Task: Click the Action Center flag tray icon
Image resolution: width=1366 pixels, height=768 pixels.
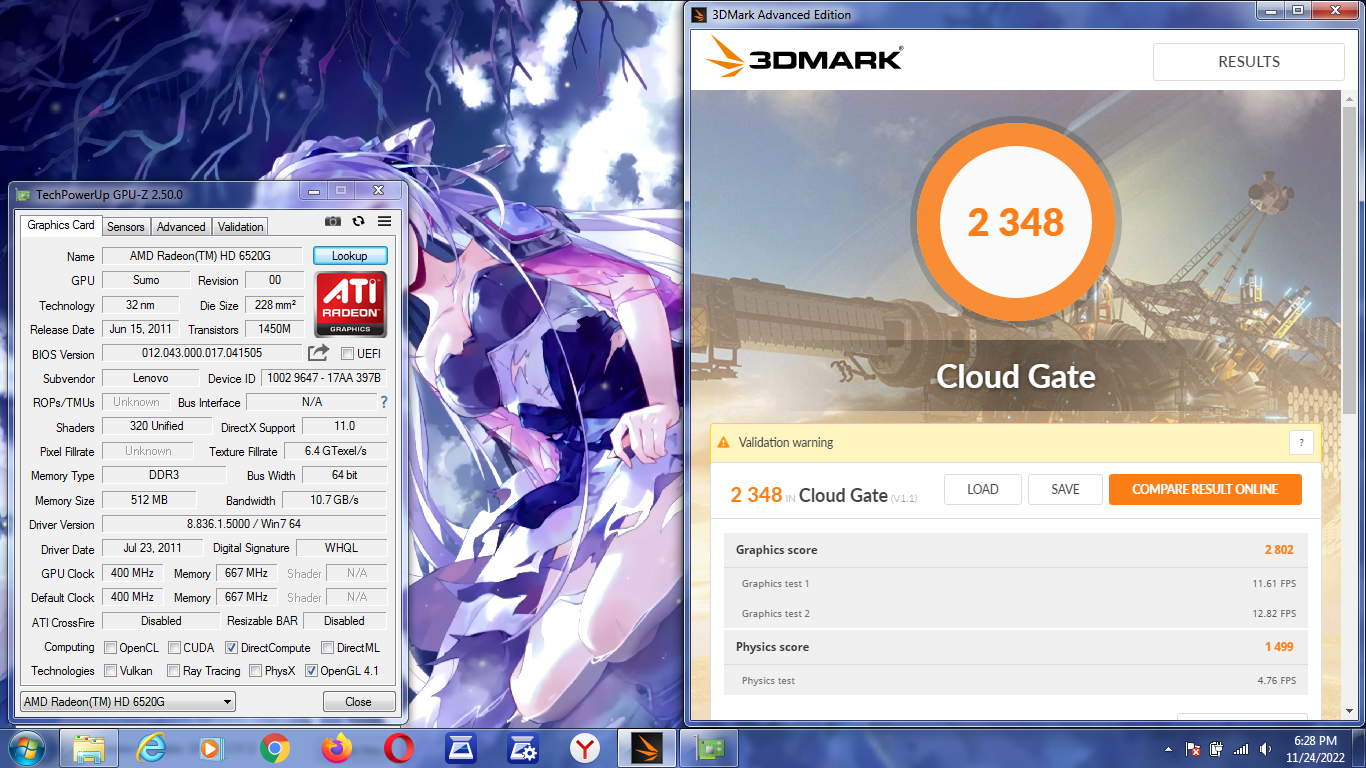Action: pyautogui.click(x=1193, y=749)
